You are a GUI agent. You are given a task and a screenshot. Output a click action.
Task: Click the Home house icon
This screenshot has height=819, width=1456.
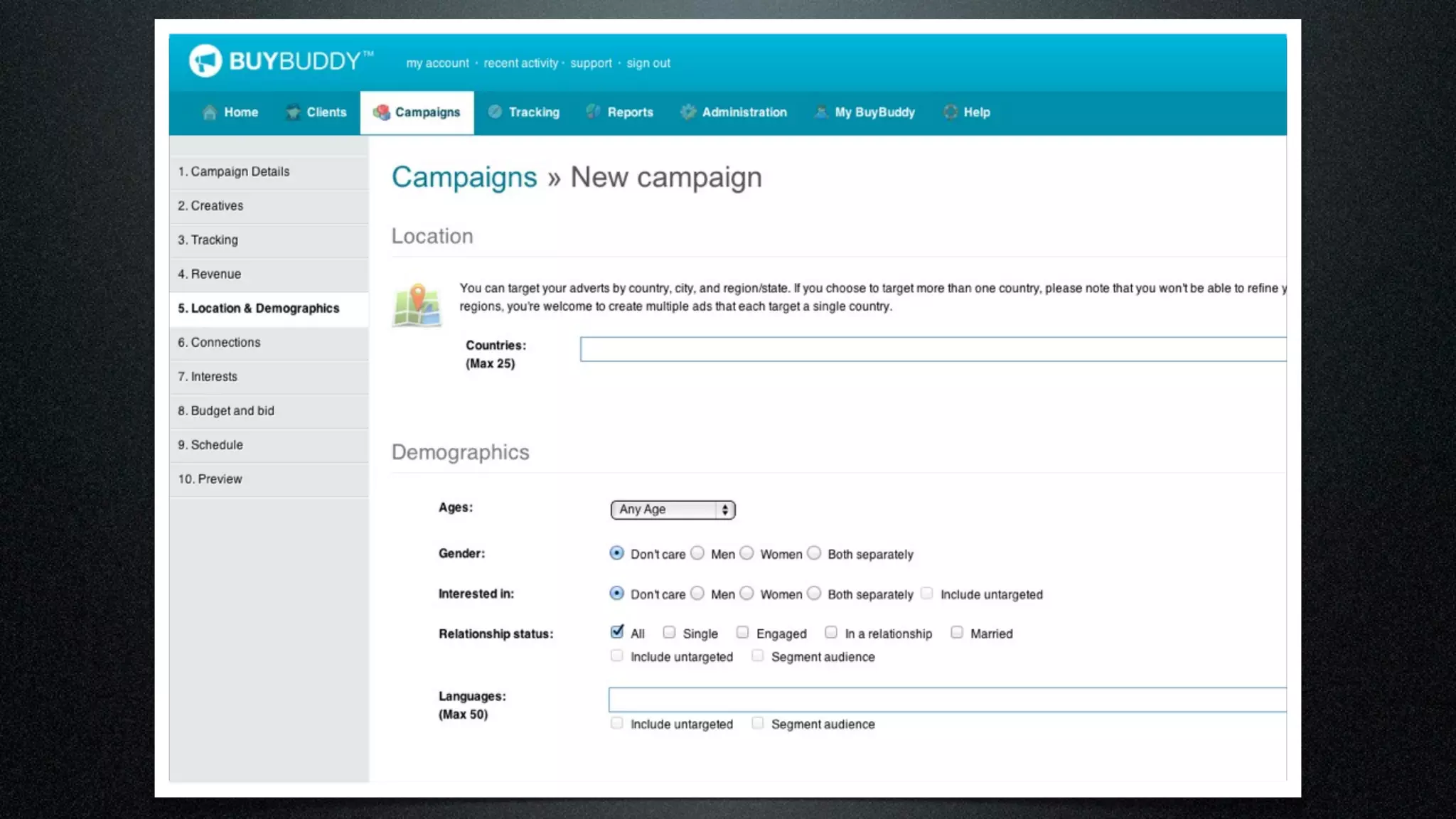(209, 112)
